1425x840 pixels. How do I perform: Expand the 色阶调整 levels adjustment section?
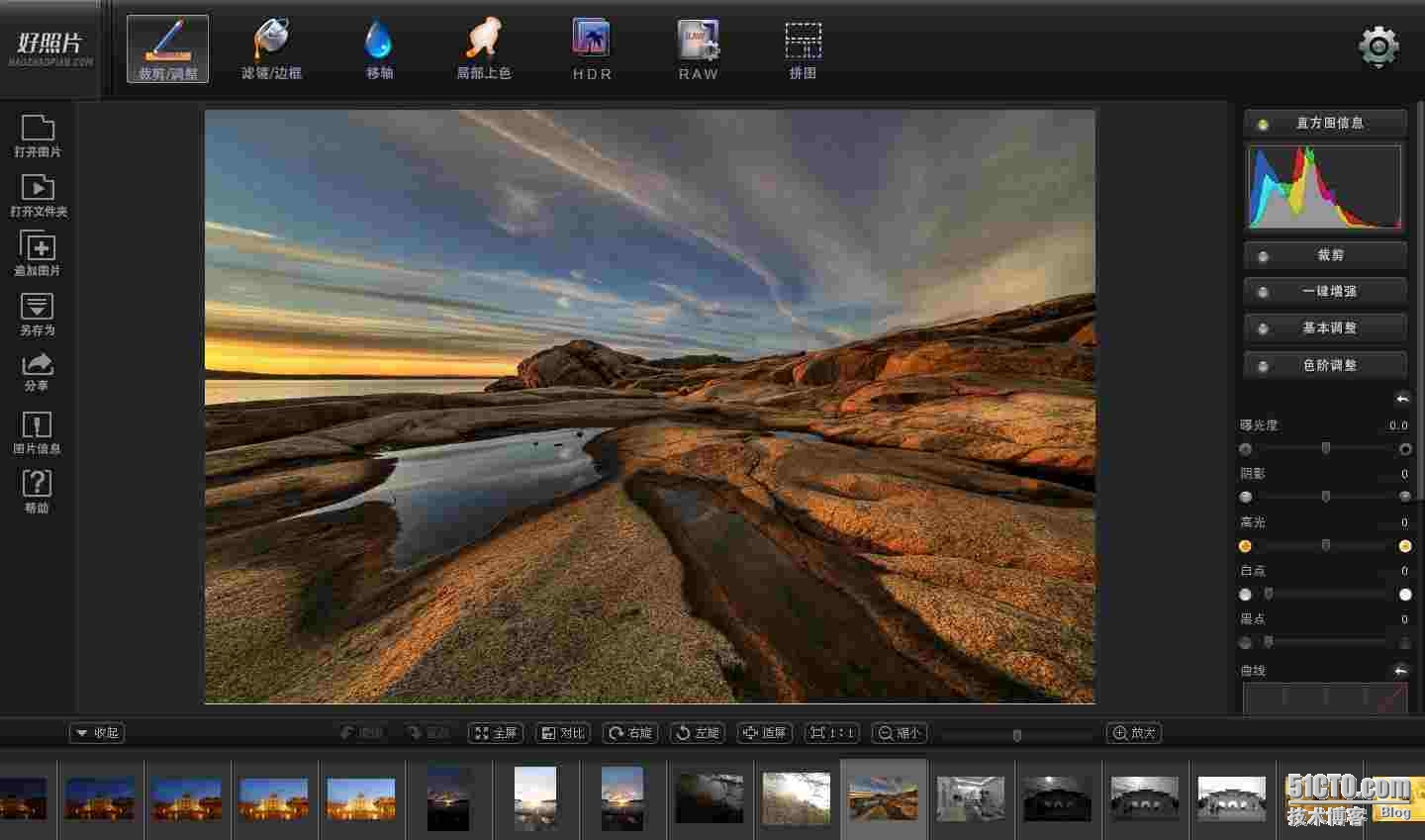pyautogui.click(x=1325, y=365)
